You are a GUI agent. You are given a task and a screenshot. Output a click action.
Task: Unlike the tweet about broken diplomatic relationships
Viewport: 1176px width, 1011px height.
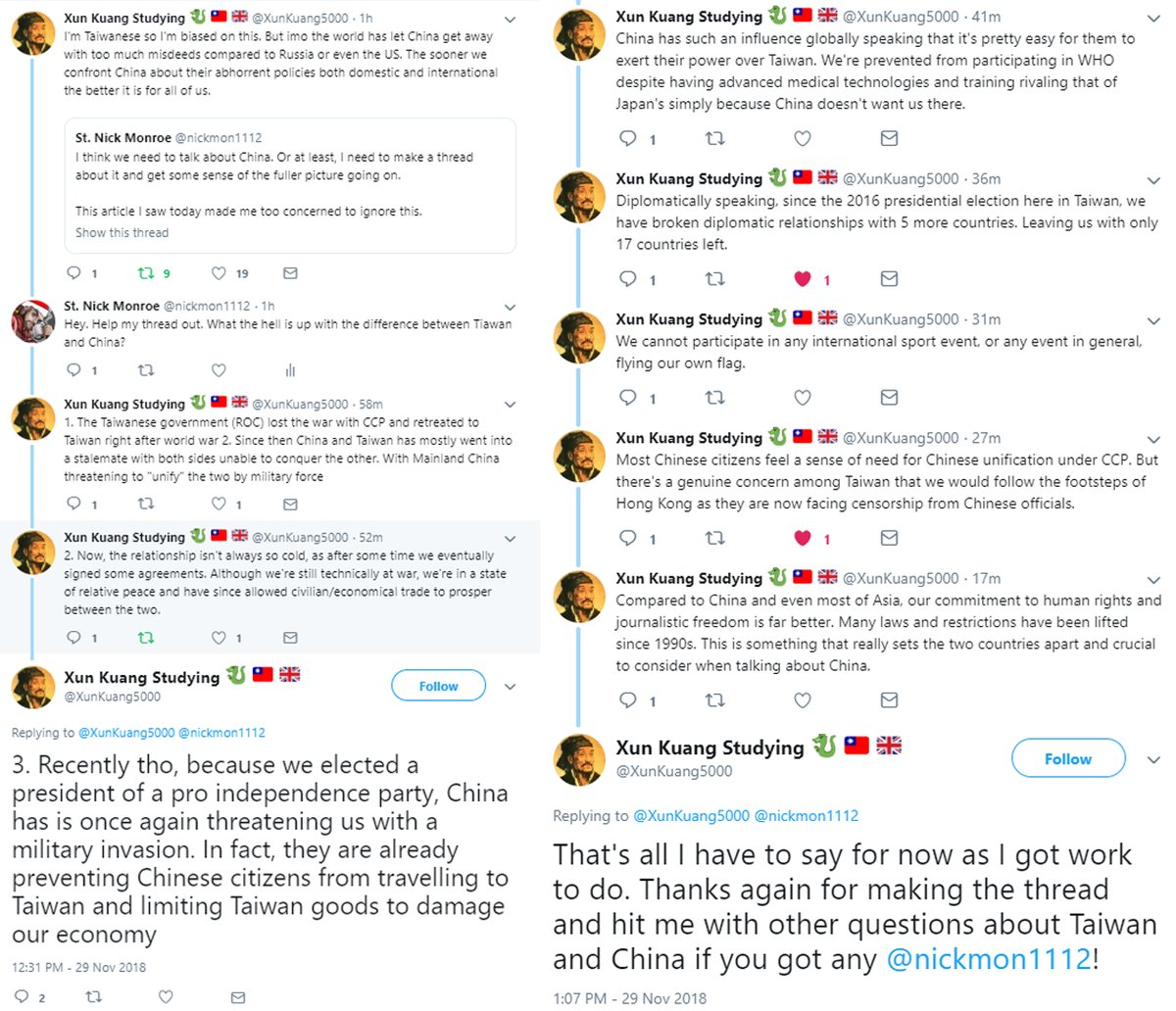pos(803,279)
